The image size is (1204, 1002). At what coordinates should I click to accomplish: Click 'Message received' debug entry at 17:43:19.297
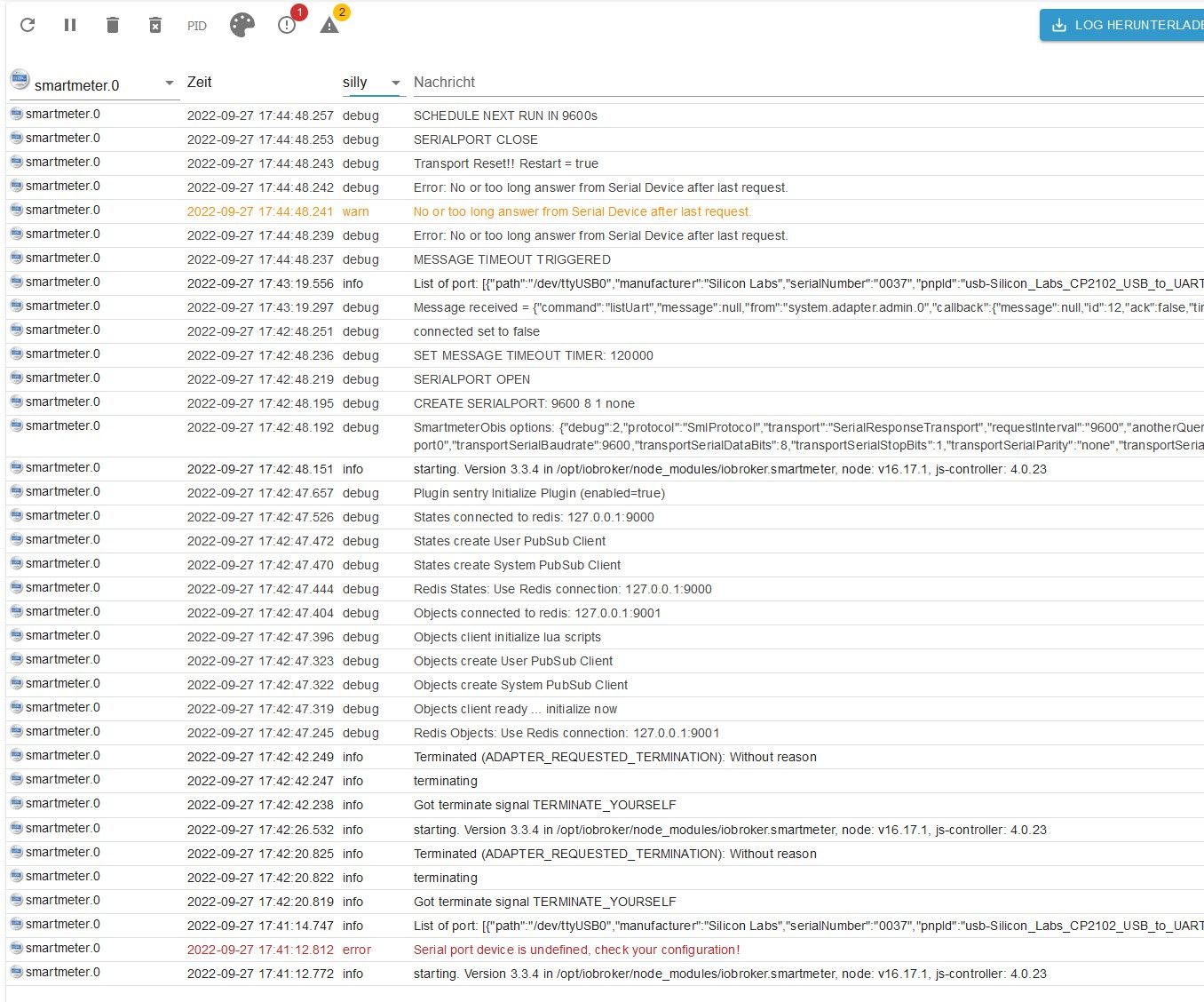pos(809,307)
